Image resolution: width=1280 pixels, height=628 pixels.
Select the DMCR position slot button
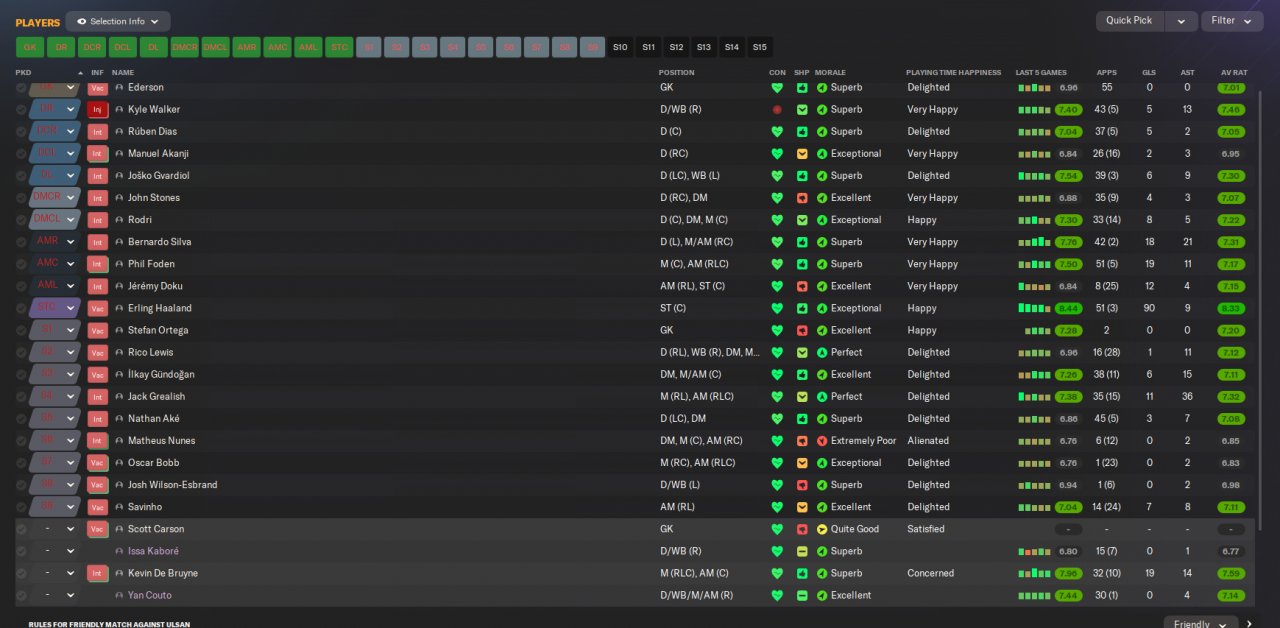click(185, 47)
